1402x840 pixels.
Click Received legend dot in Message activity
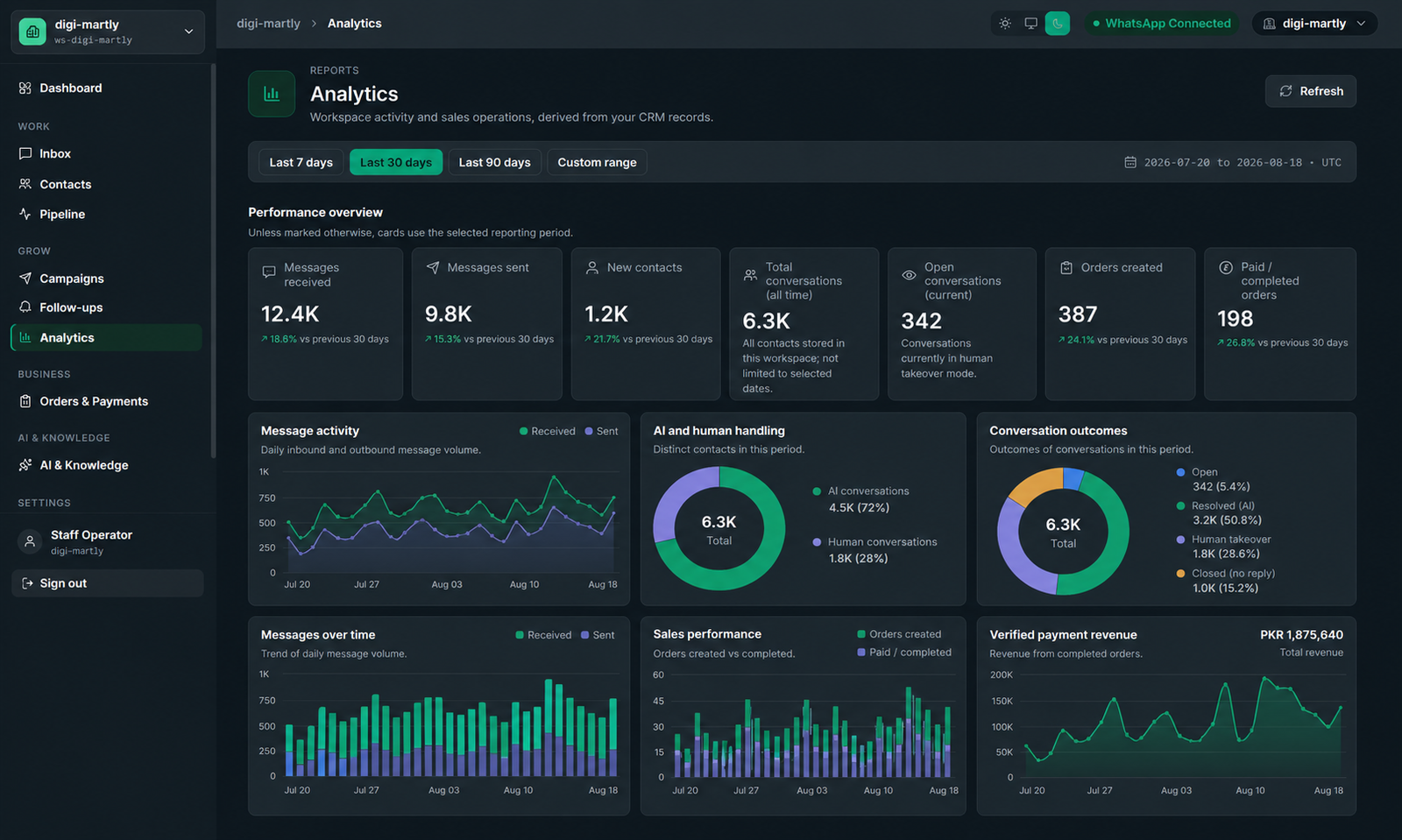(523, 431)
